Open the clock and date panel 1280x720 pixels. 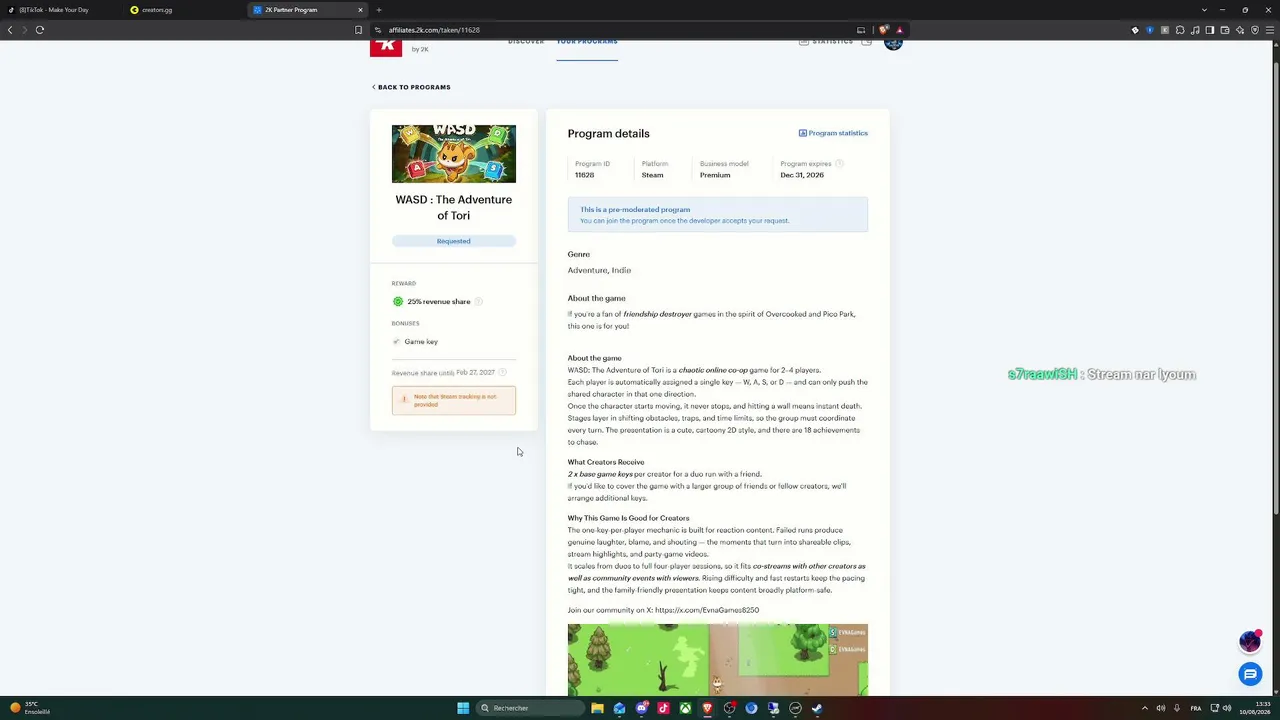[x=1254, y=708]
